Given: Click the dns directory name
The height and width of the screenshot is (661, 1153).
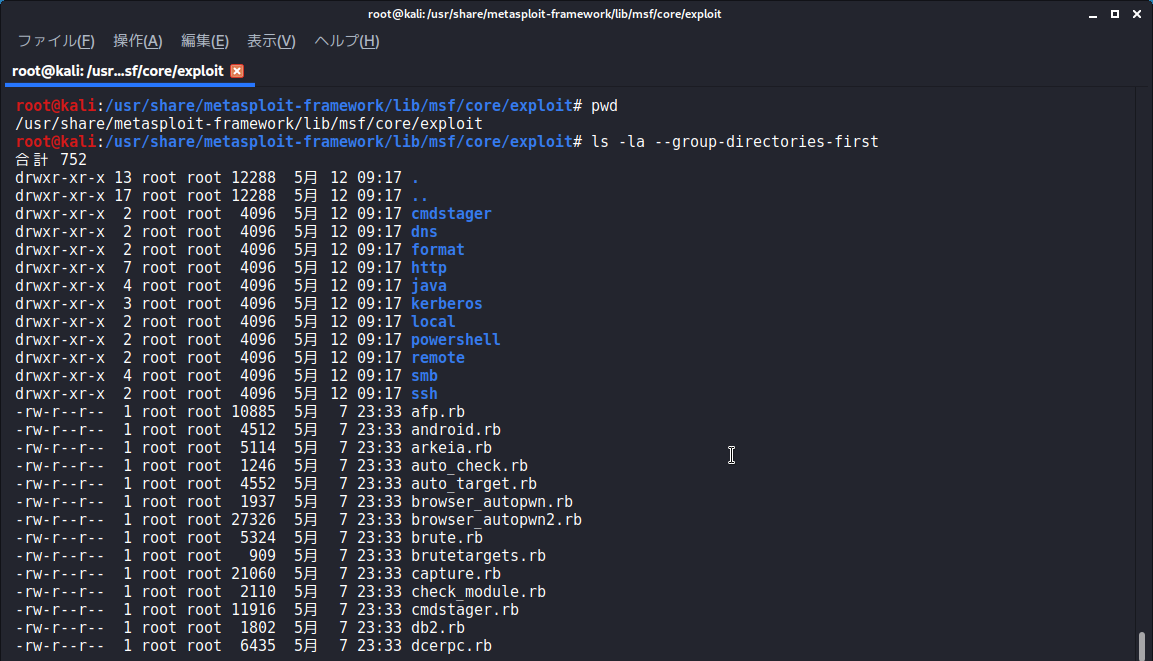Looking at the screenshot, I should [424, 232].
